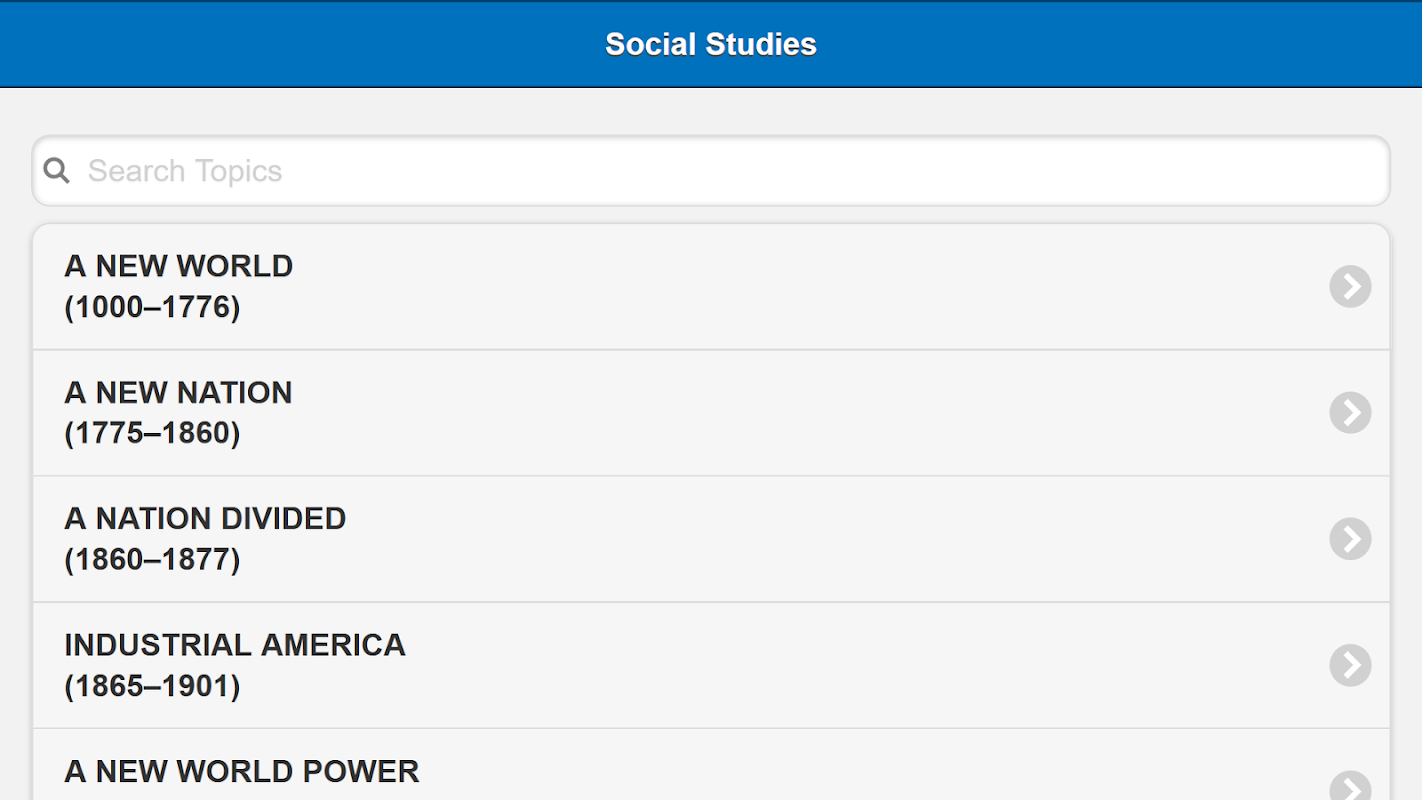This screenshot has height=800, width=1422.
Task: Click the magnifying glass search icon
Action: point(57,171)
